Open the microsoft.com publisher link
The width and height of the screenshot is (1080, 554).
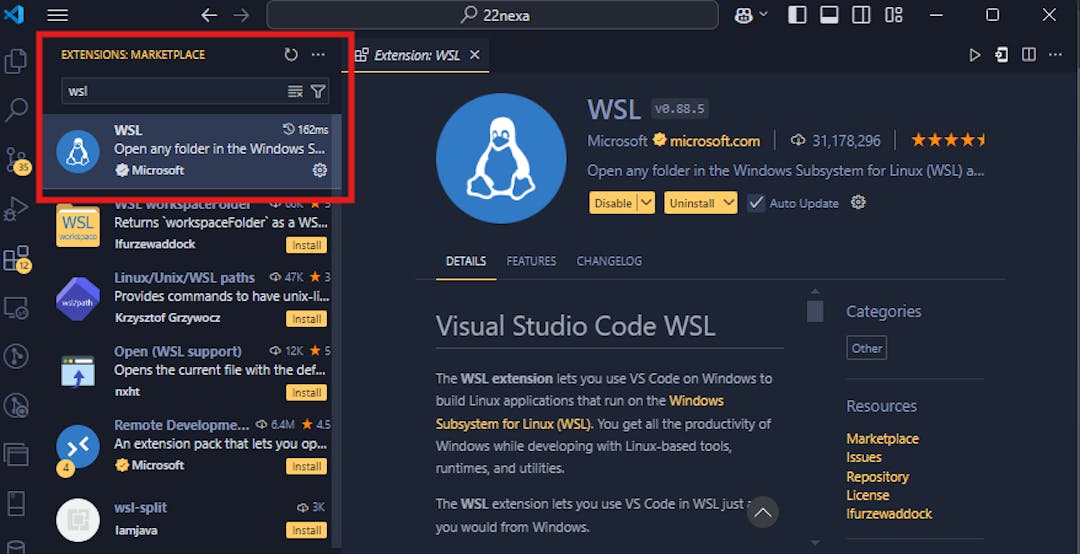714,141
